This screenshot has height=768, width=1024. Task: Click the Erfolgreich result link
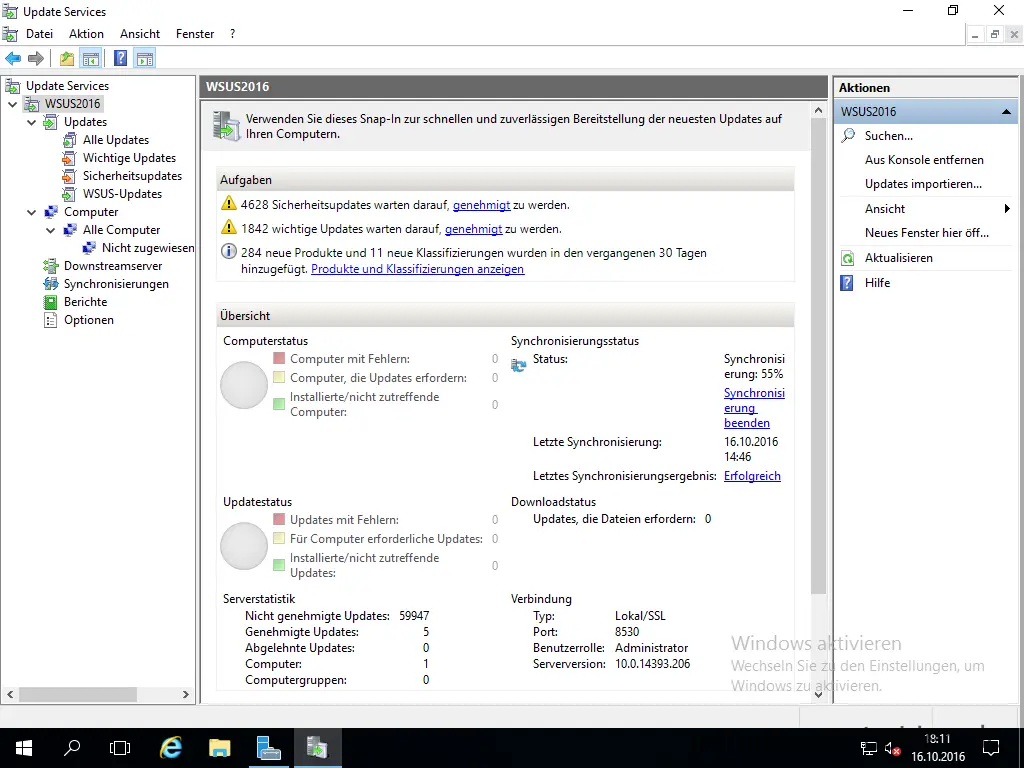752,476
